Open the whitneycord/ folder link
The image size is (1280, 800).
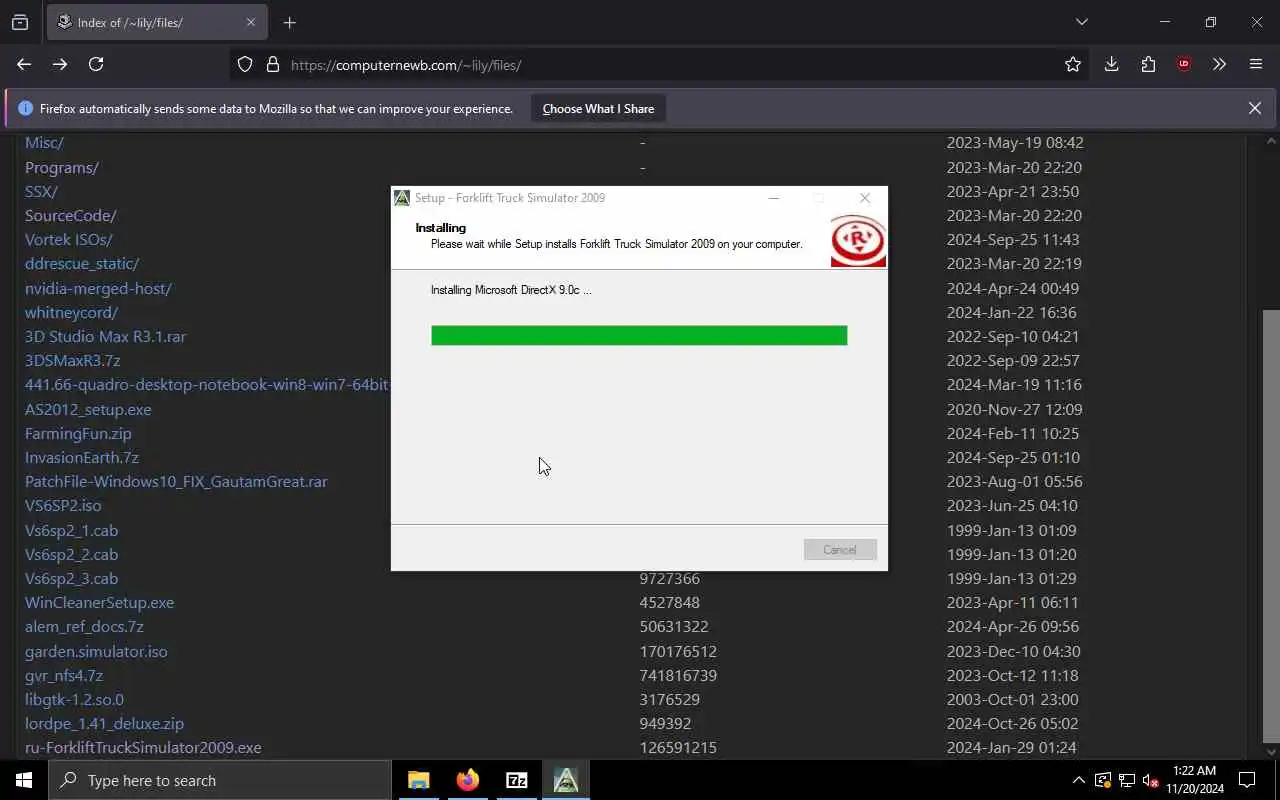point(71,312)
